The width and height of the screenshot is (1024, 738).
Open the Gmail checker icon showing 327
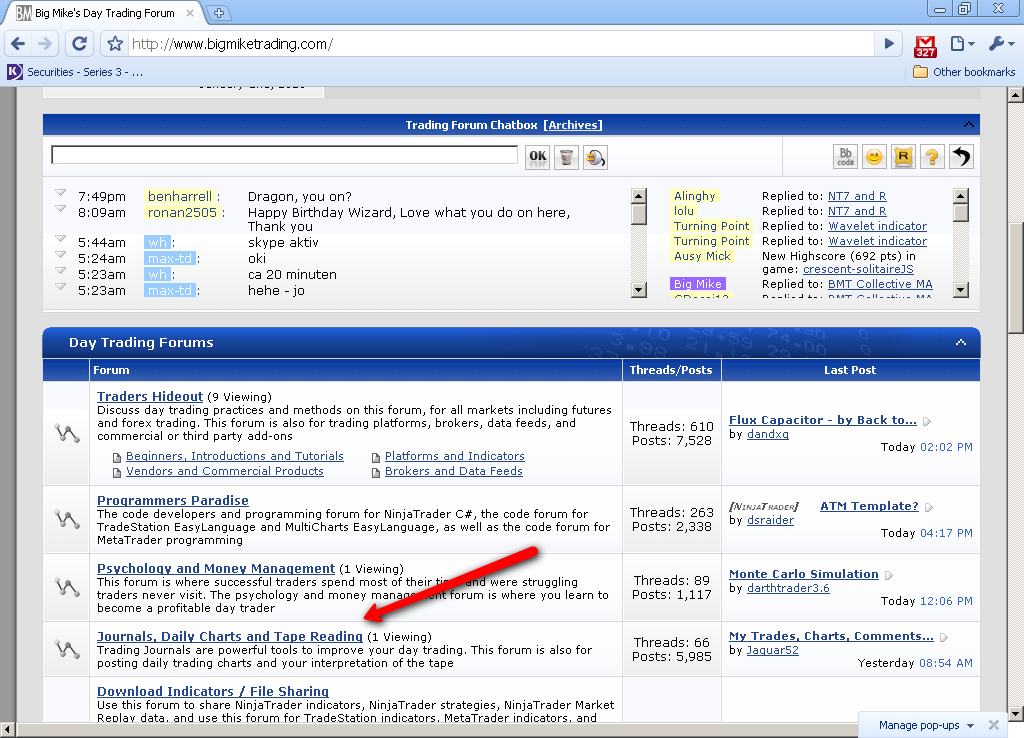(x=925, y=46)
